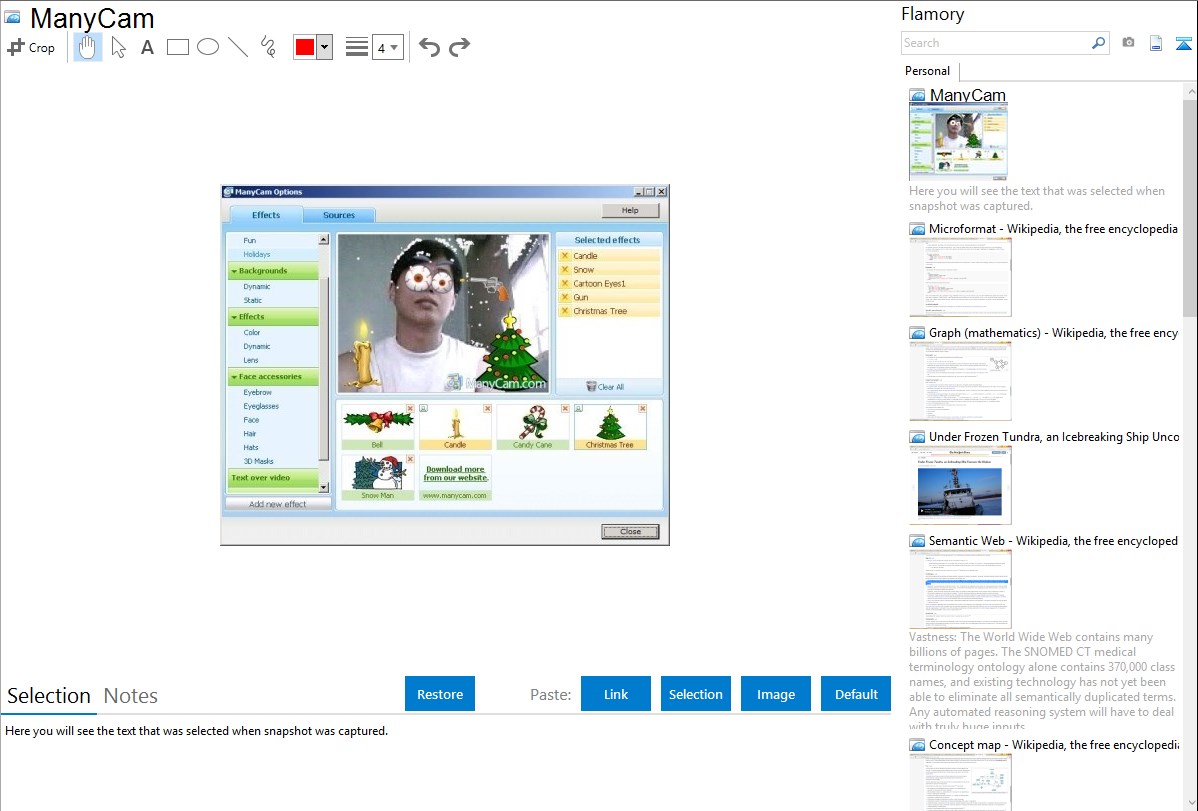This screenshot has height=811, width=1198.
Task: Select the Crop tool
Action: [x=31, y=47]
